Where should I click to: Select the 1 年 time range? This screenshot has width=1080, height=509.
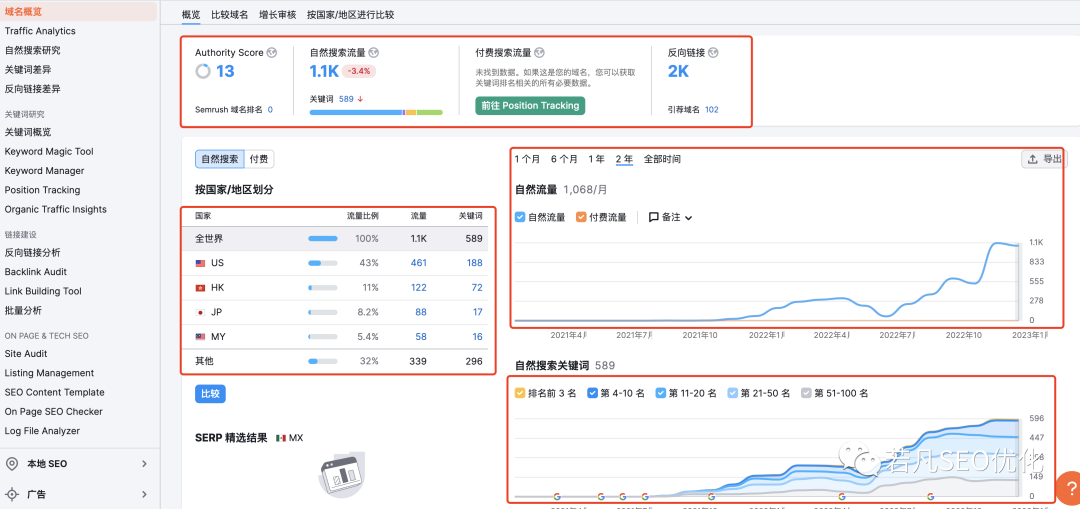click(596, 159)
